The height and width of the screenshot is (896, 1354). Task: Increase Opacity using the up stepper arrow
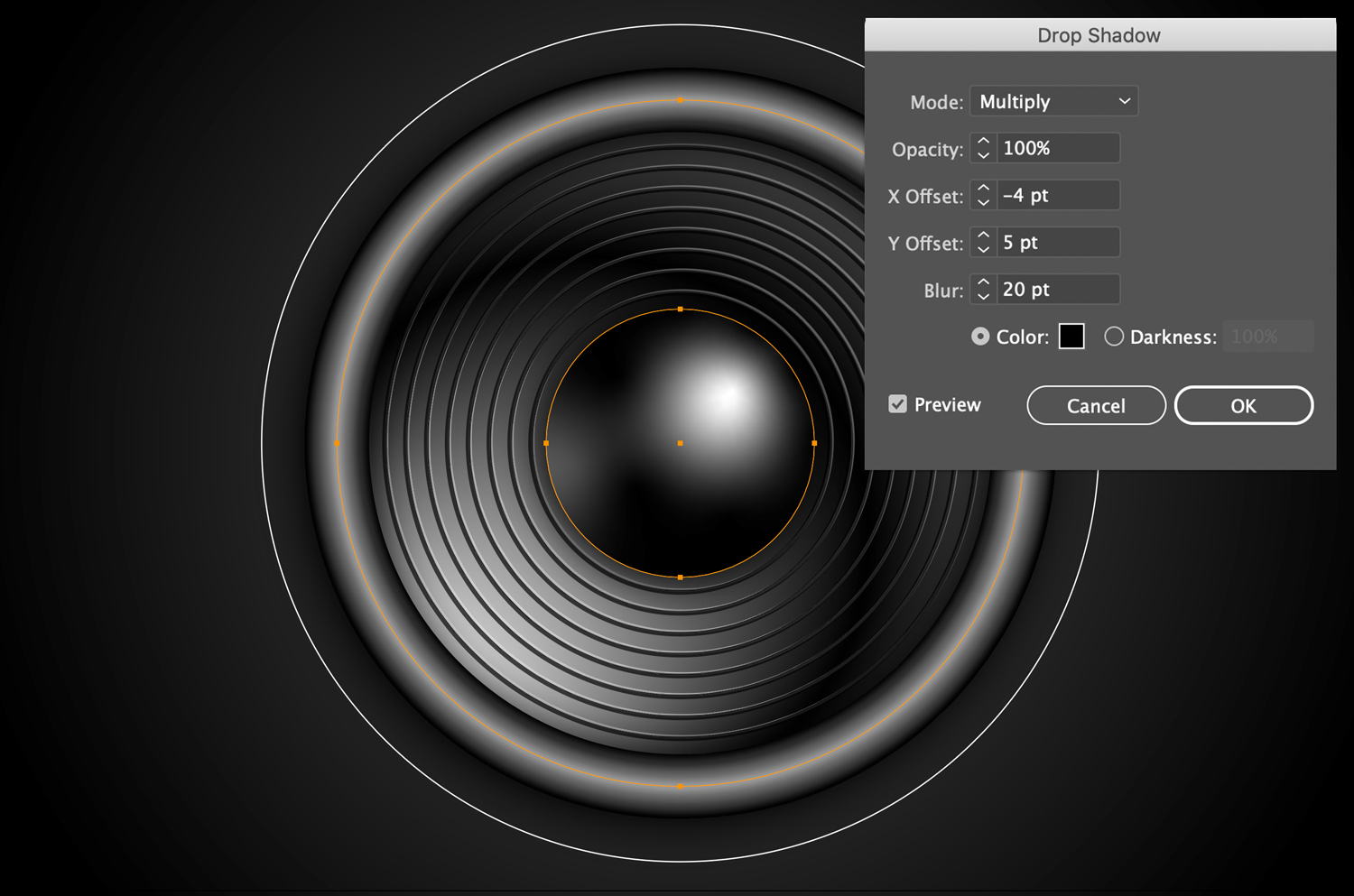coord(983,143)
